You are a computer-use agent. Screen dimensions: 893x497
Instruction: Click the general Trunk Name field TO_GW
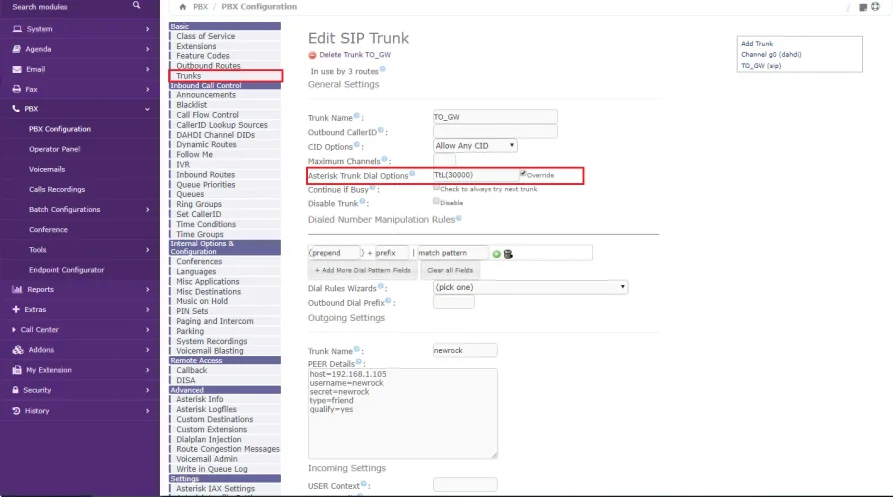coord(495,117)
